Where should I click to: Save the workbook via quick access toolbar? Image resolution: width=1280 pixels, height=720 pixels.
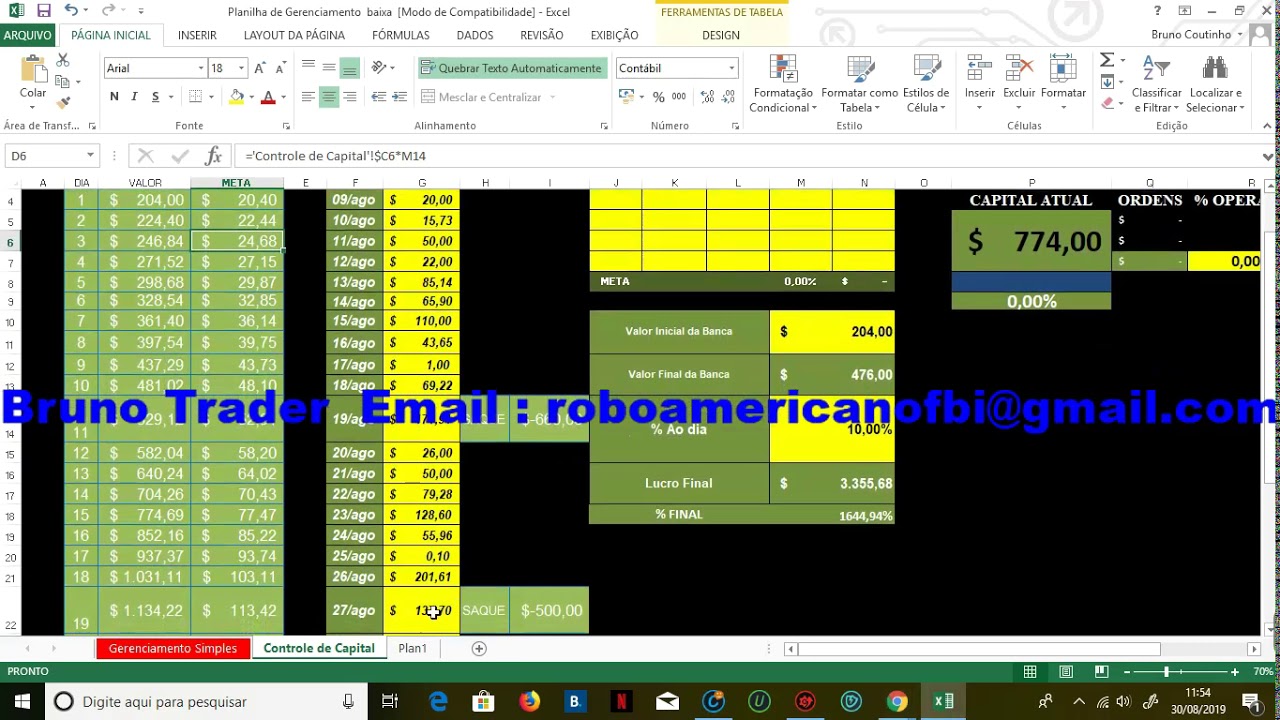(x=43, y=11)
